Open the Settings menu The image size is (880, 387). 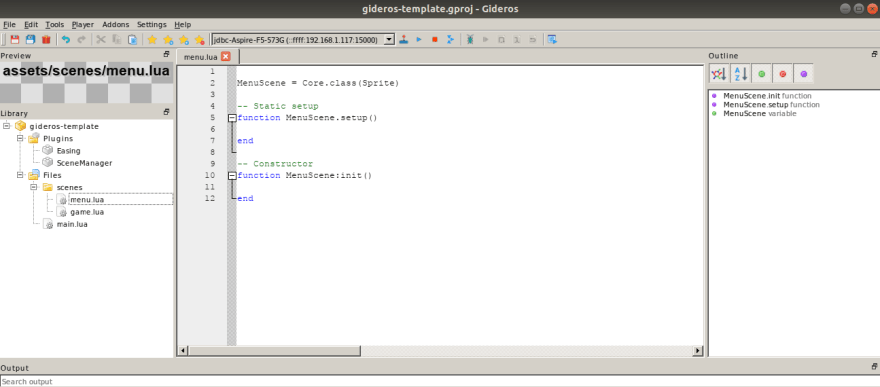pos(152,25)
